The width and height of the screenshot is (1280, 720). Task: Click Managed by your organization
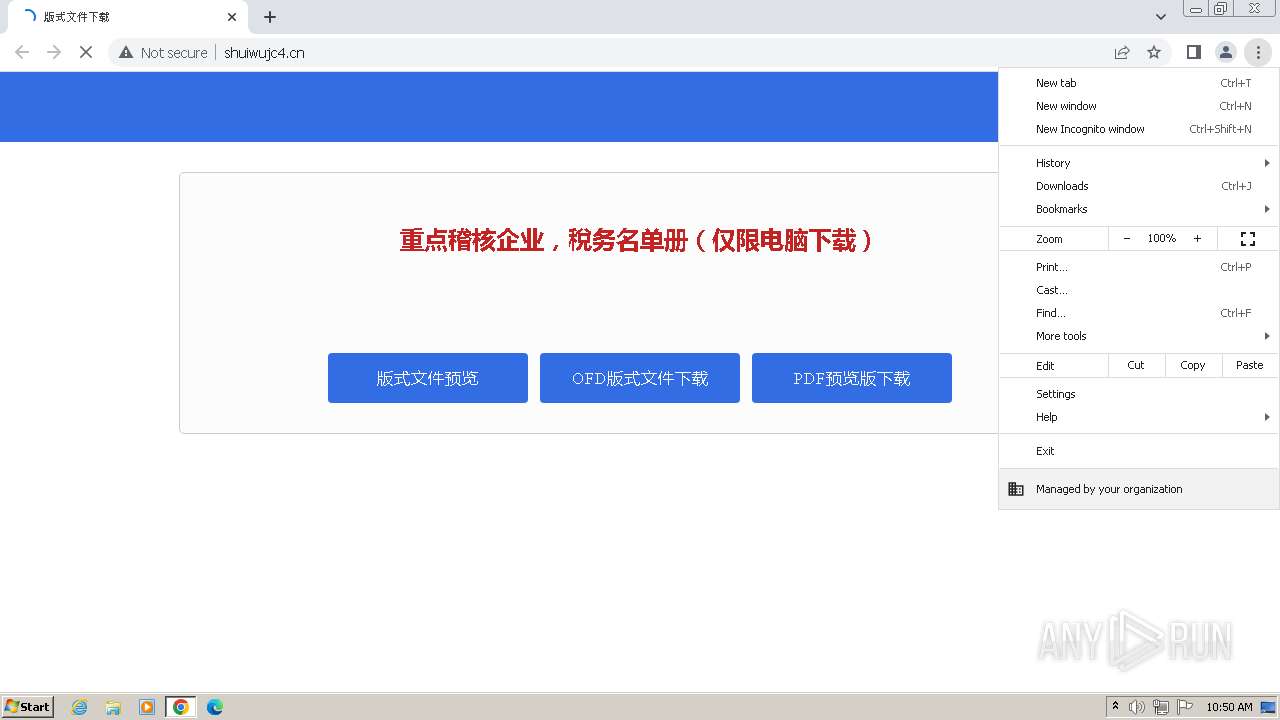coord(1139,489)
